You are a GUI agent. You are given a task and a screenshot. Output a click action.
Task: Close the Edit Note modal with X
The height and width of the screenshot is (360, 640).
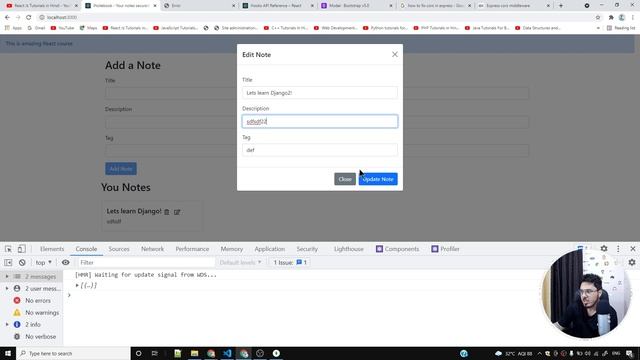(x=394, y=54)
